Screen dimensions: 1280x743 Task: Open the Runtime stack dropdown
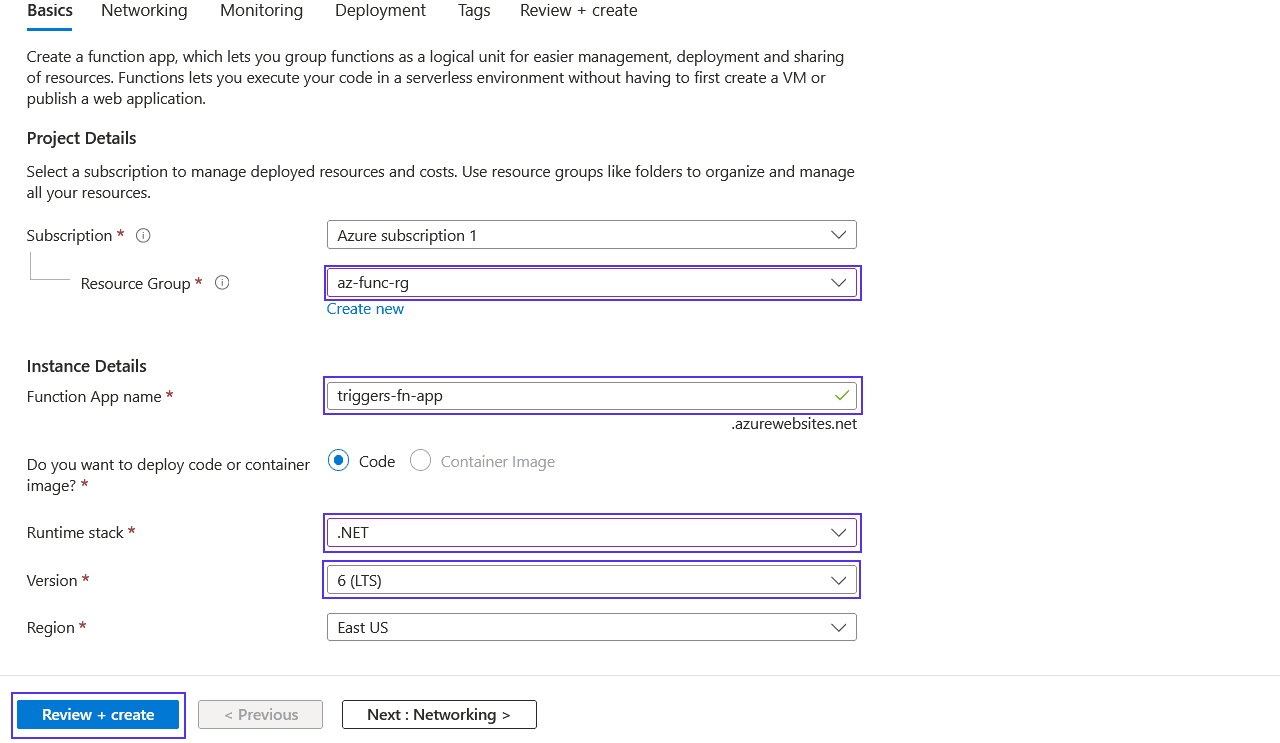click(x=839, y=532)
